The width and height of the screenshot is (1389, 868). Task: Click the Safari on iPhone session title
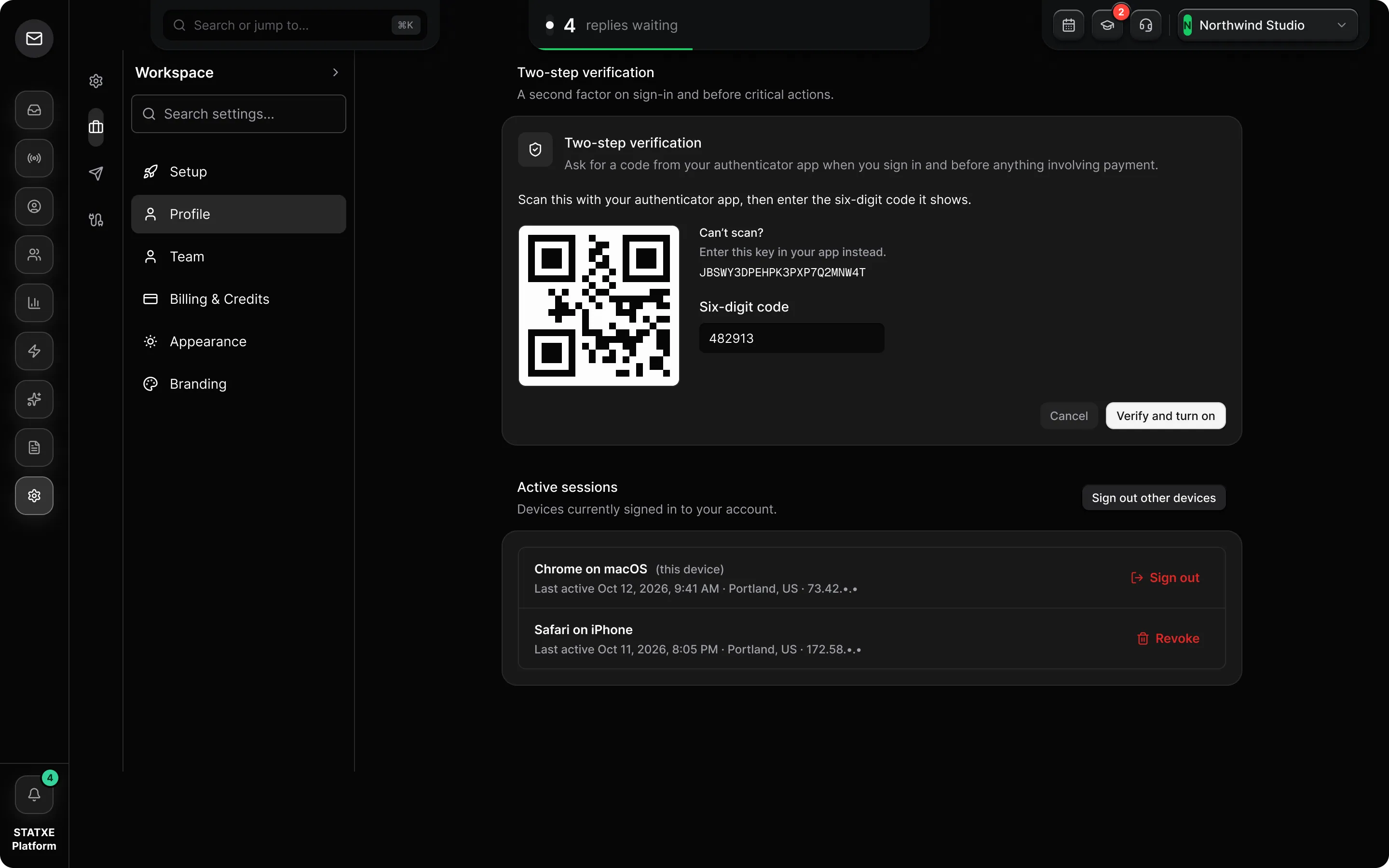583,630
